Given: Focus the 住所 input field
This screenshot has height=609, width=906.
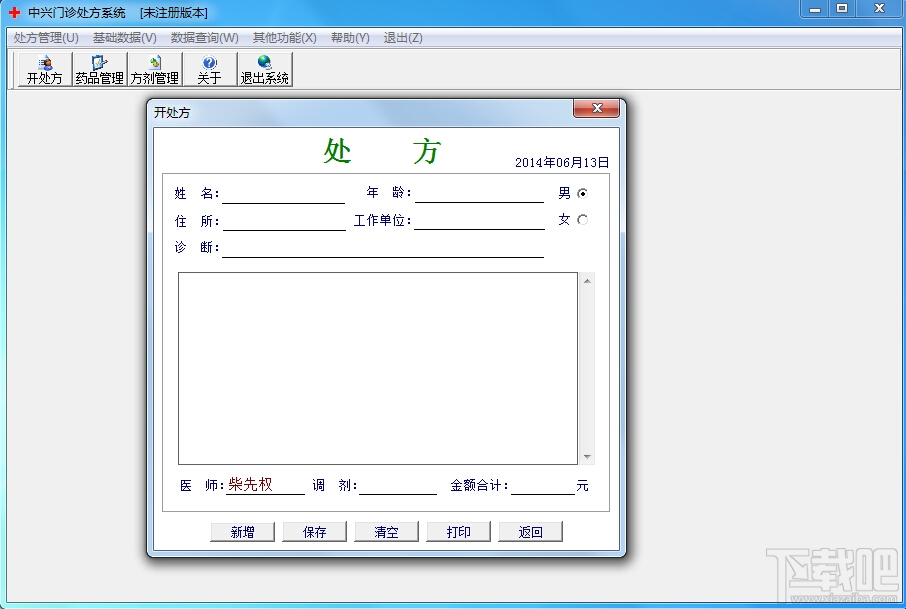Looking at the screenshot, I should 284,221.
